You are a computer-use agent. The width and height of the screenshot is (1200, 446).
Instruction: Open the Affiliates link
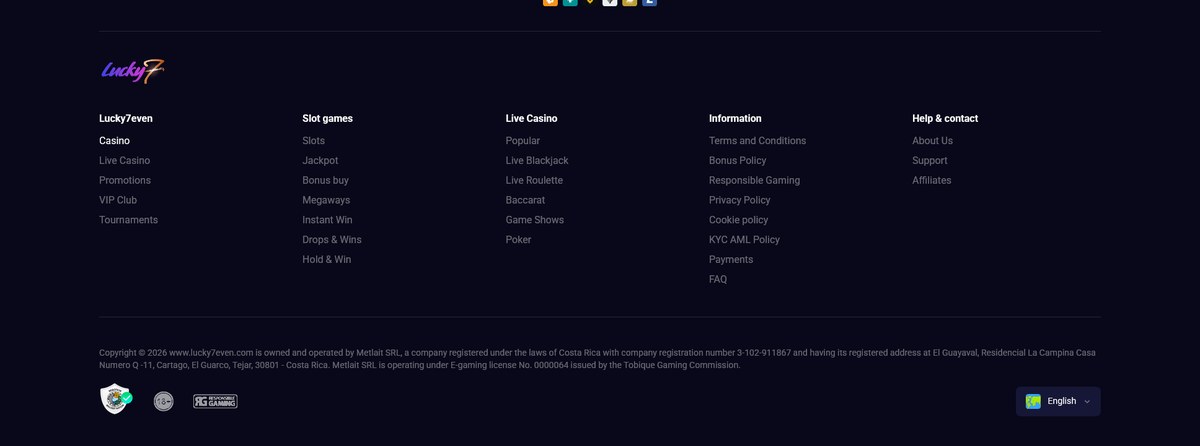click(931, 181)
